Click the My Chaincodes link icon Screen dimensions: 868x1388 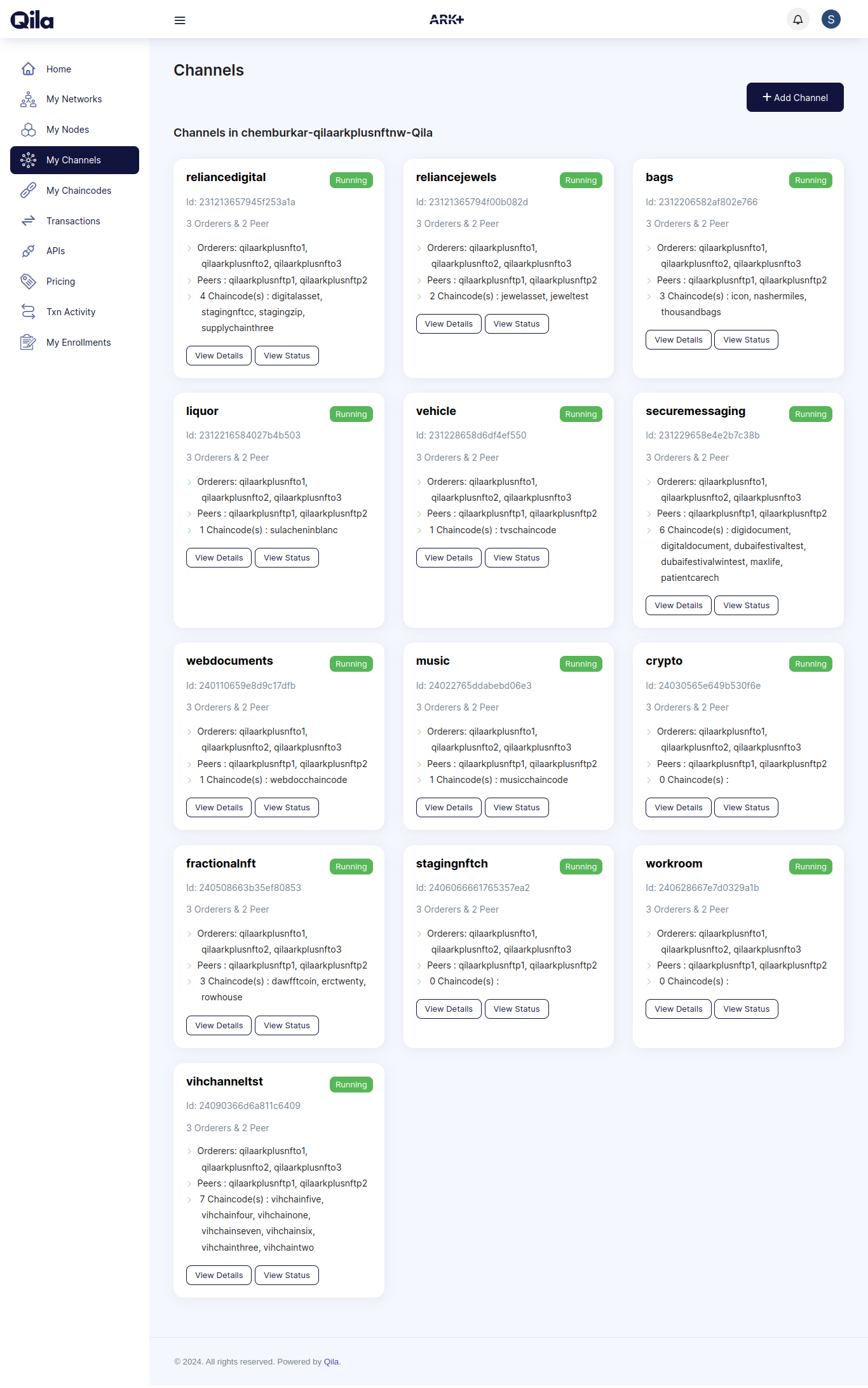click(x=28, y=191)
